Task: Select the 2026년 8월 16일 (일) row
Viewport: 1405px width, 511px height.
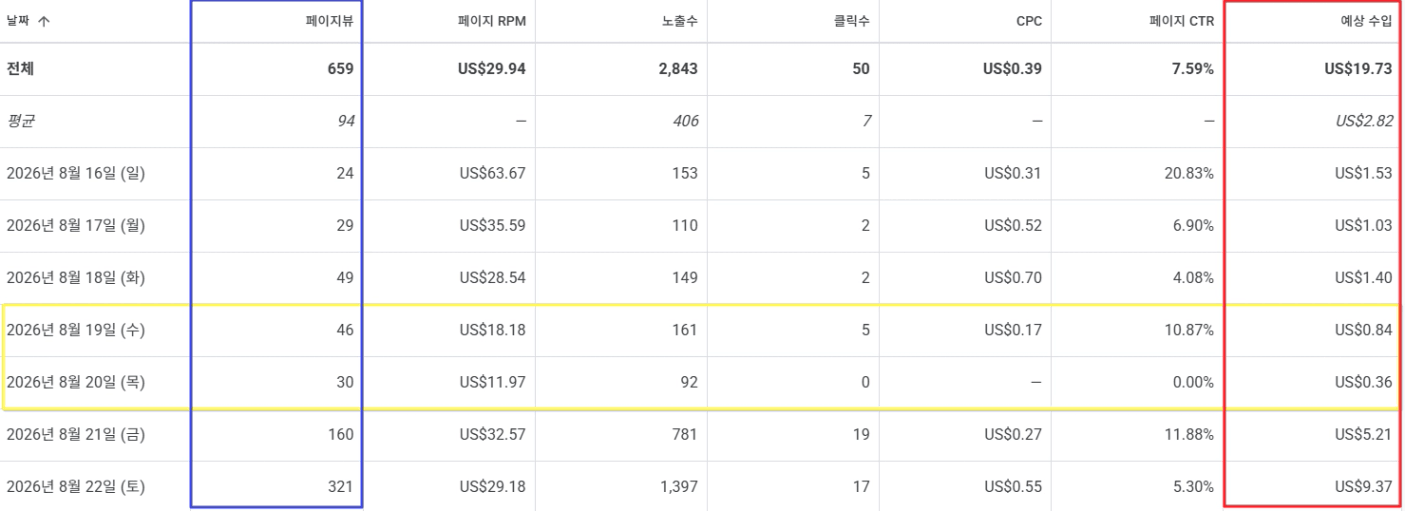Action: (702, 173)
